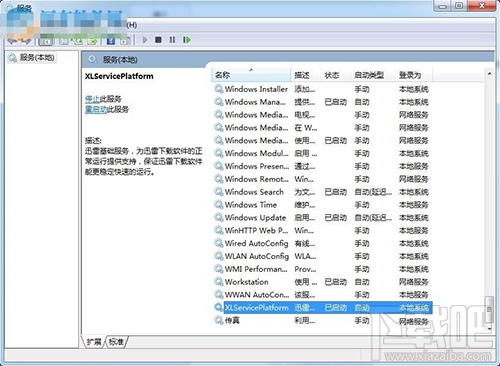Click the gear icon of Windows Search
The width and height of the screenshot is (500, 366).
click(219, 192)
